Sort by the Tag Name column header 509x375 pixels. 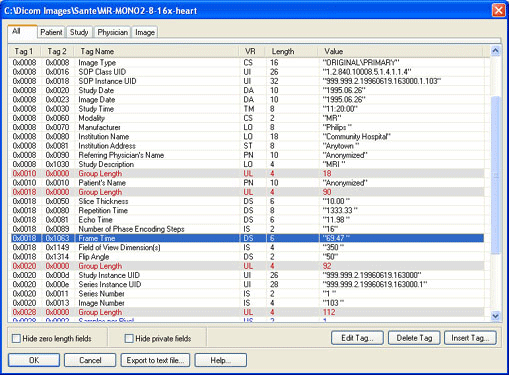pyautogui.click(x=156, y=51)
